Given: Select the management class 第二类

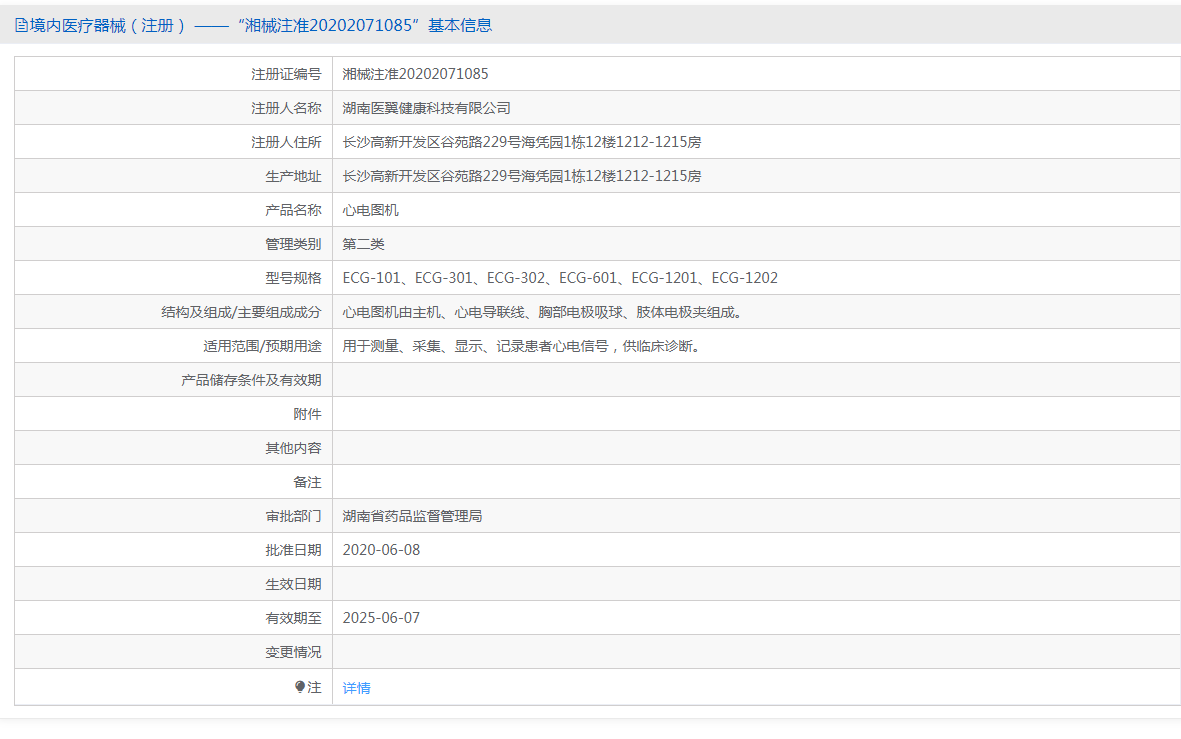Looking at the screenshot, I should [x=364, y=244].
